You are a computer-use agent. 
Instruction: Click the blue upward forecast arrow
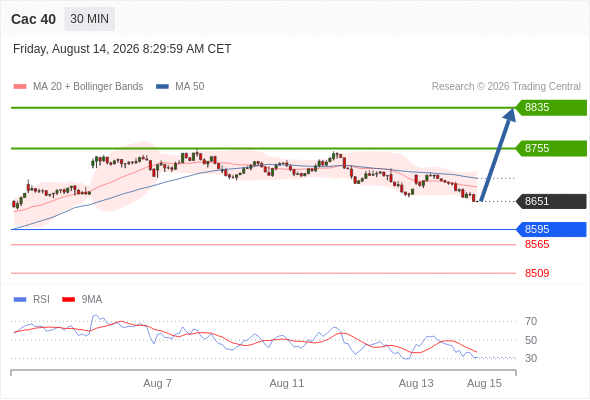(497, 155)
